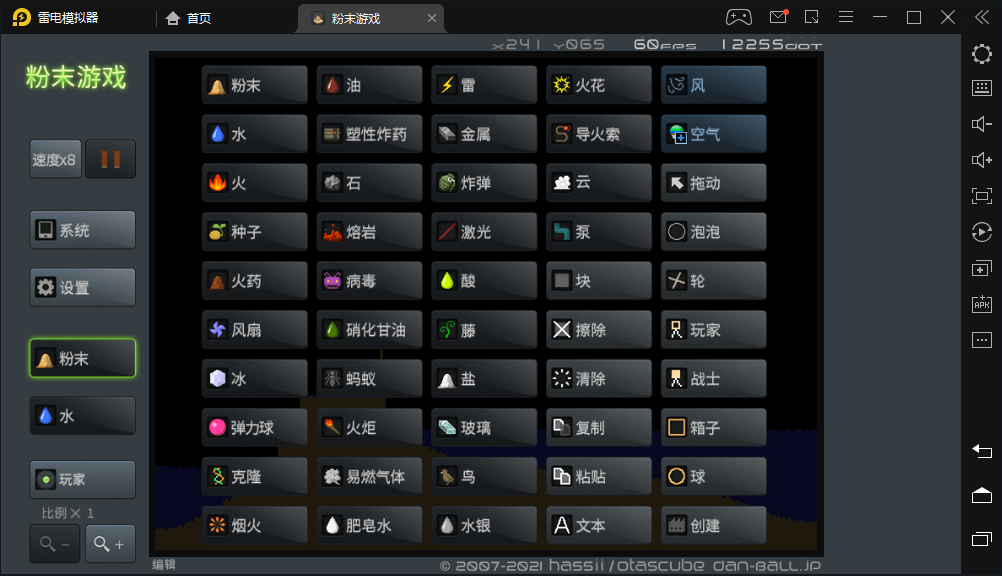Screen dimensions: 1002x576
Task: Choose the 冰 ice element
Action: 254,378
